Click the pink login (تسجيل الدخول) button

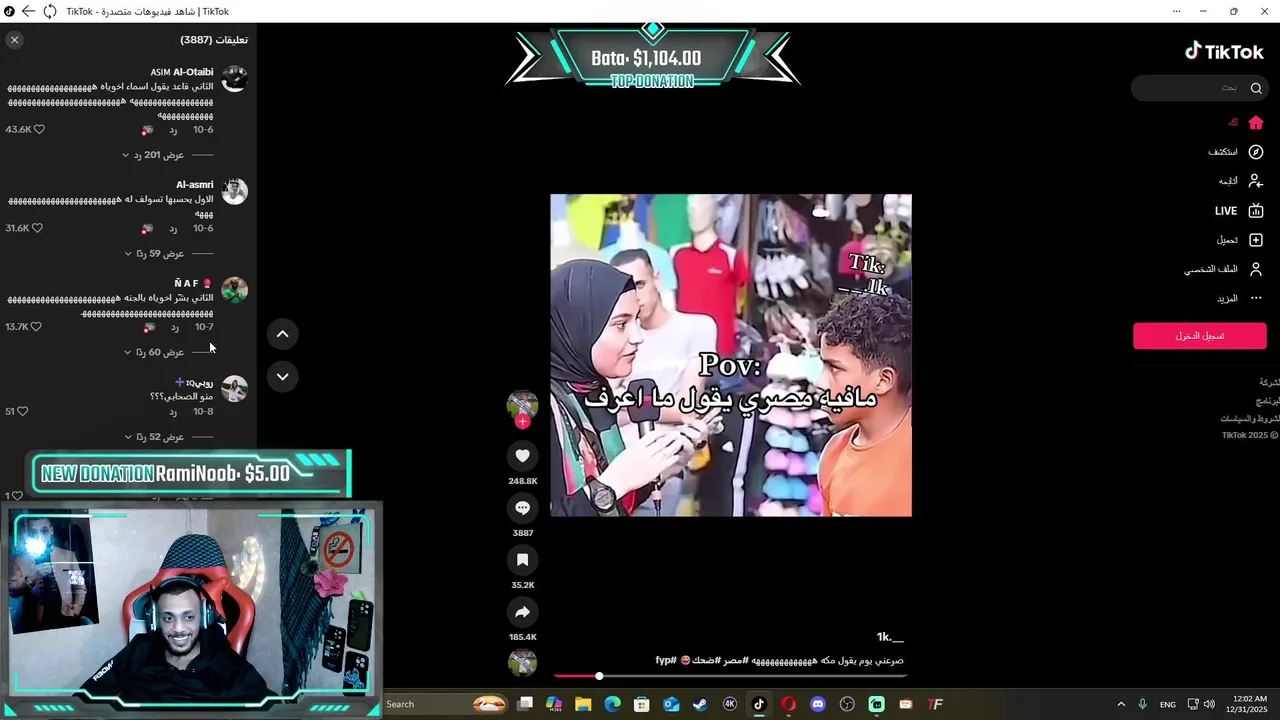pos(1200,336)
